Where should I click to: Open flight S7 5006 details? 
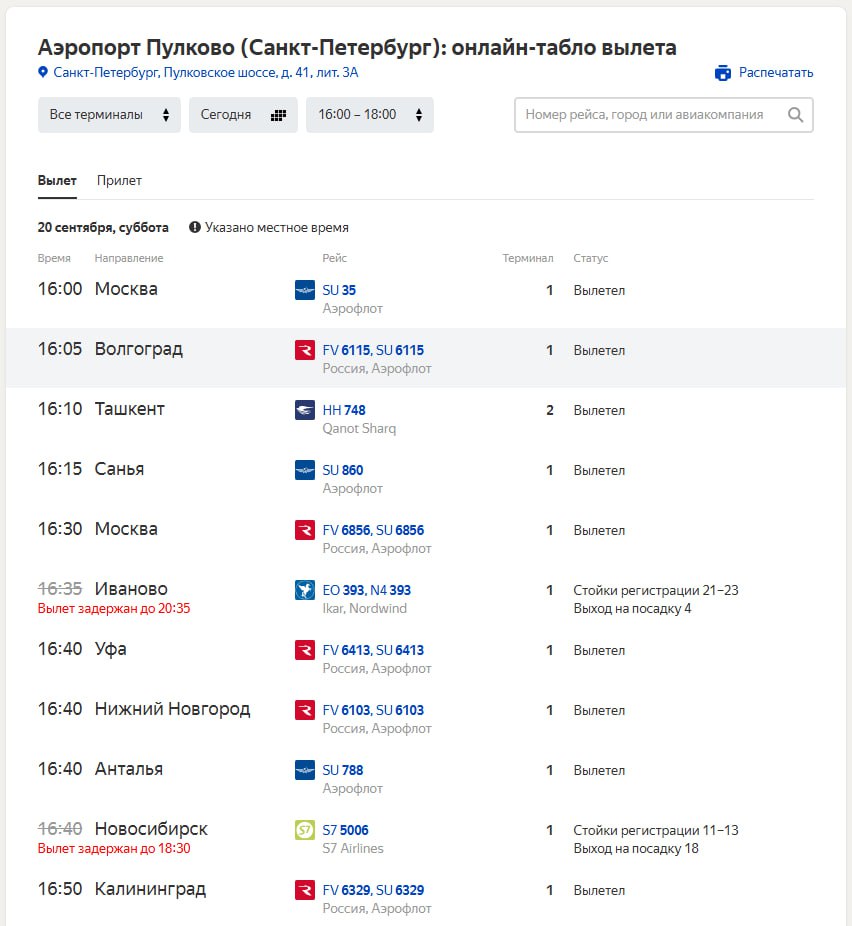click(345, 830)
